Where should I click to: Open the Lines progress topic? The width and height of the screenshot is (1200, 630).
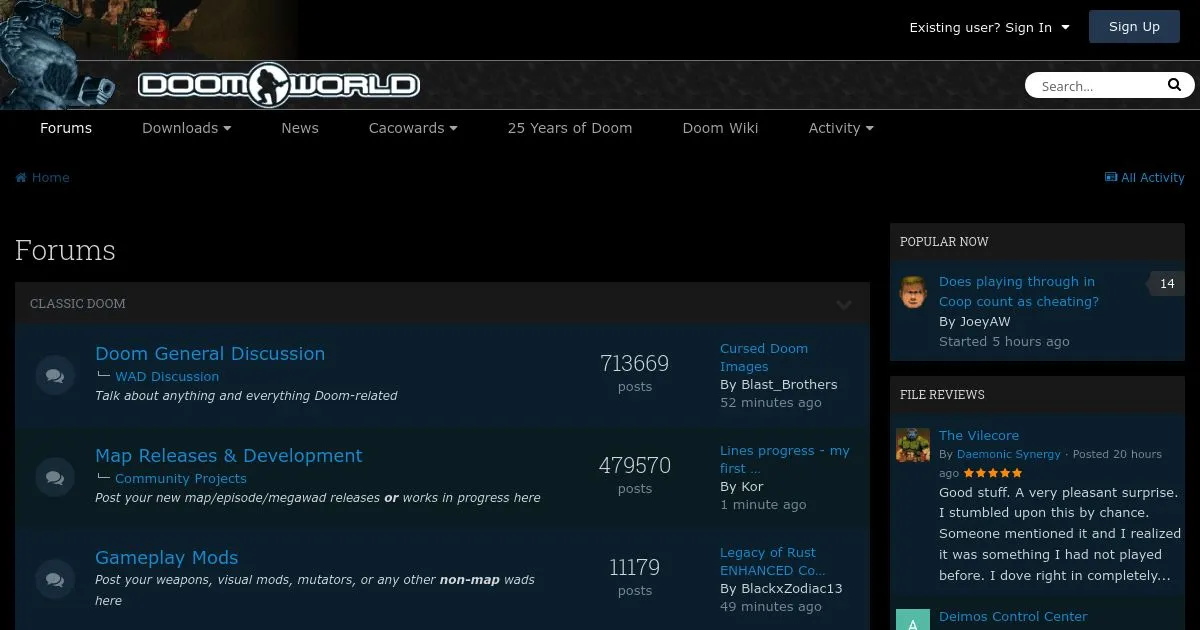pyautogui.click(x=785, y=460)
